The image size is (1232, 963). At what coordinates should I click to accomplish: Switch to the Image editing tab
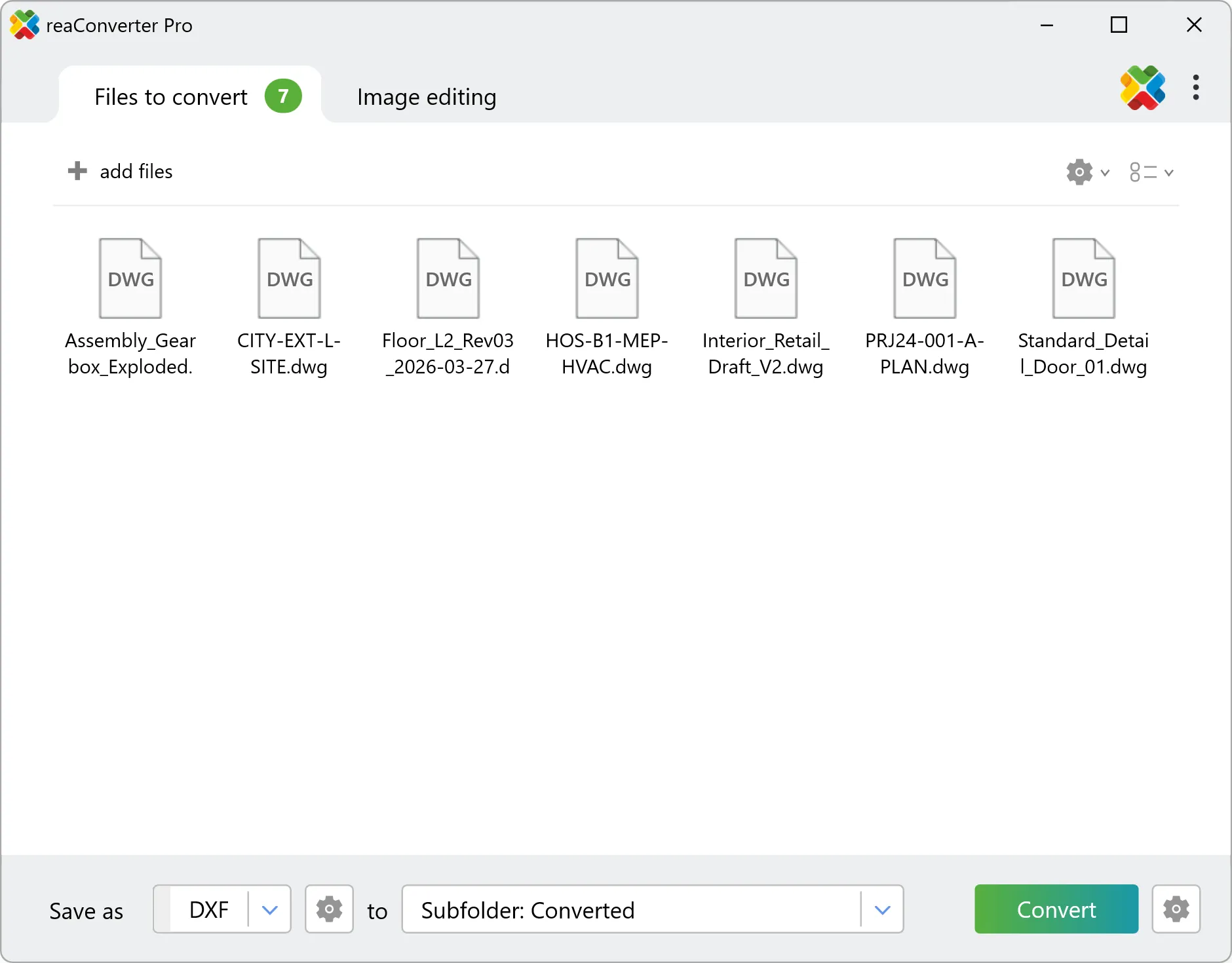coord(426,96)
